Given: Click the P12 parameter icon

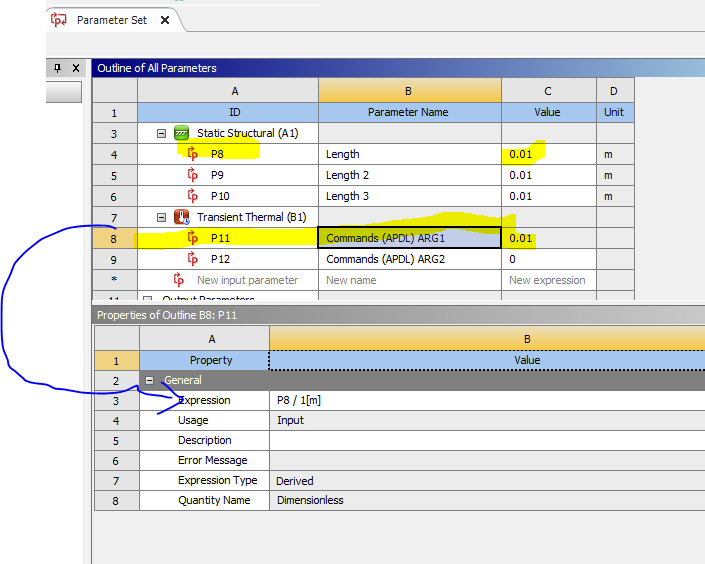Looking at the screenshot, I should pos(193,259).
